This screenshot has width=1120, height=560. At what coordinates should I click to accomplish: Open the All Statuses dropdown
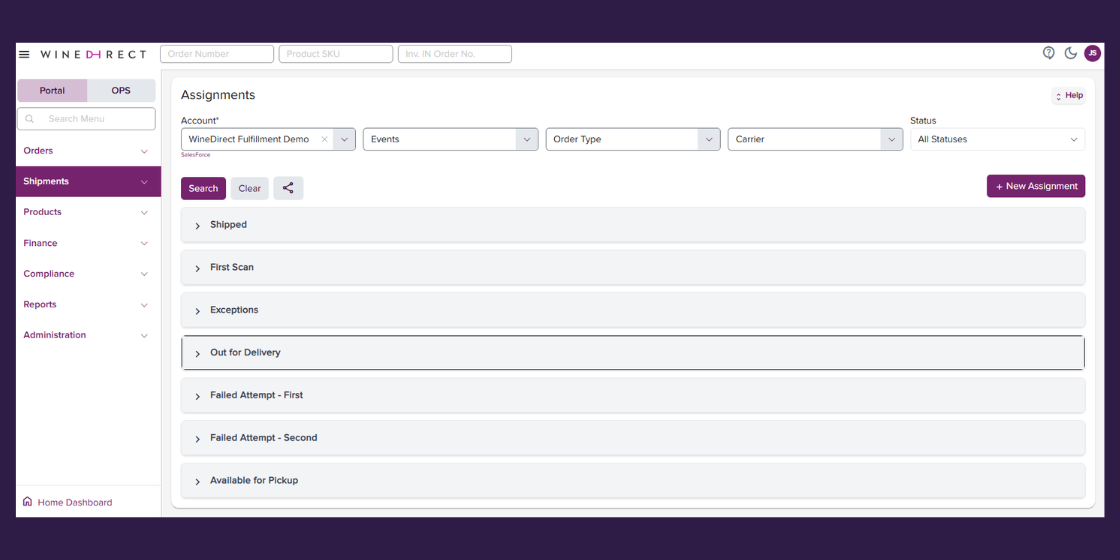(997, 139)
